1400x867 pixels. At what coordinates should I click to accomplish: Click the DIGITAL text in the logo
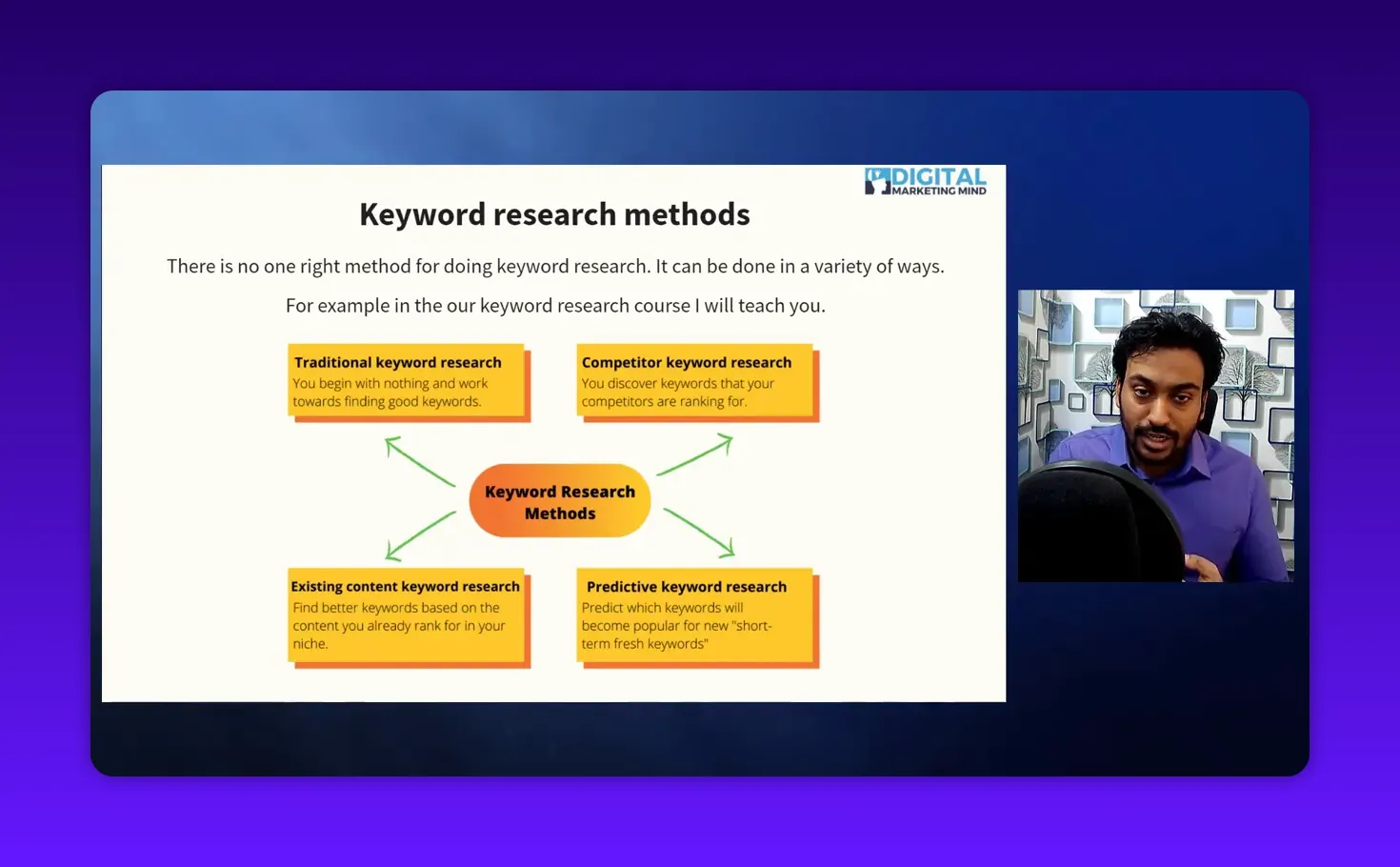coord(939,175)
